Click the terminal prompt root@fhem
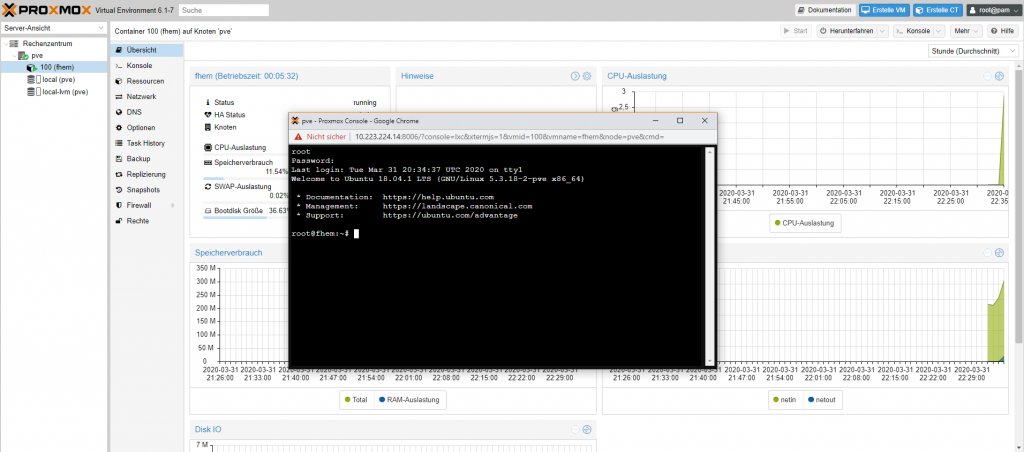Viewport: 1024px width, 452px height. click(x=320, y=233)
